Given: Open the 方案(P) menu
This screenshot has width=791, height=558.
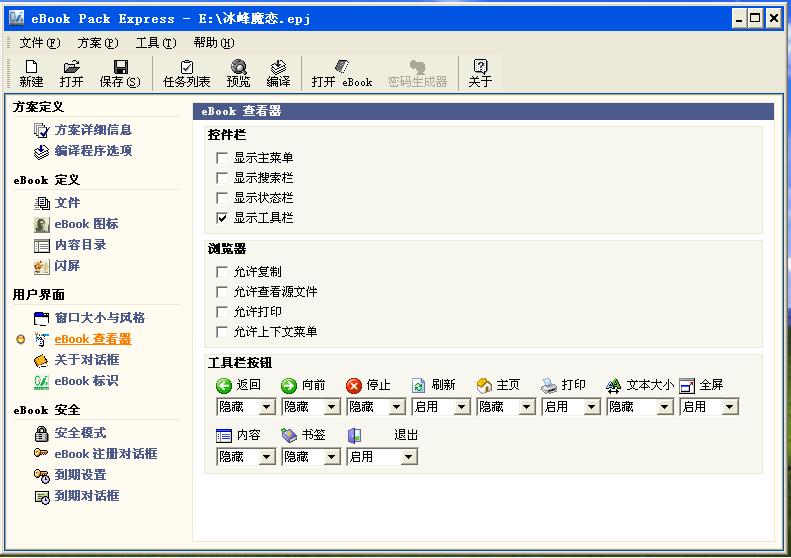Looking at the screenshot, I should click(x=97, y=43).
